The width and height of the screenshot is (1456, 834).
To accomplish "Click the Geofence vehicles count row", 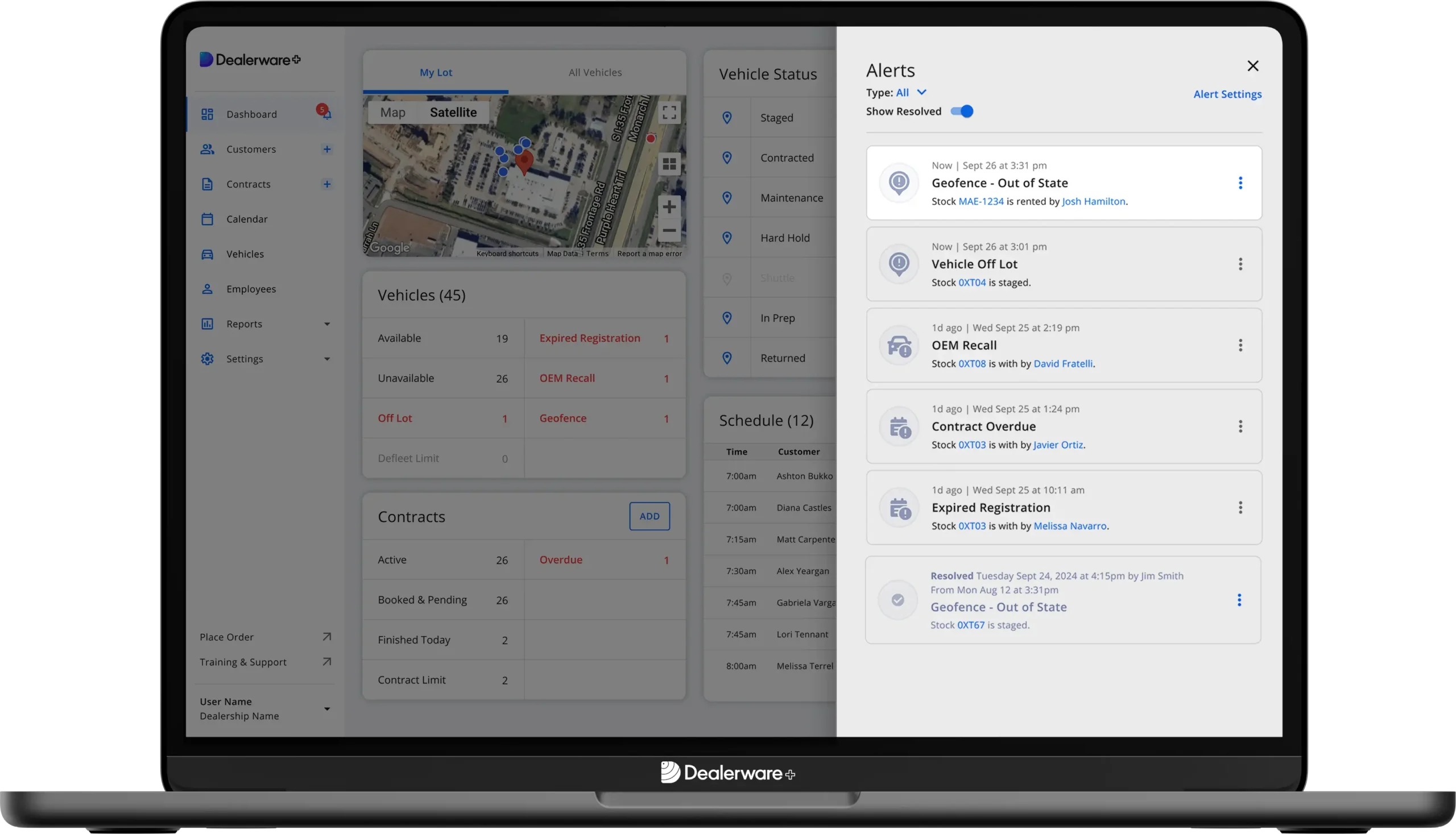I will [605, 418].
